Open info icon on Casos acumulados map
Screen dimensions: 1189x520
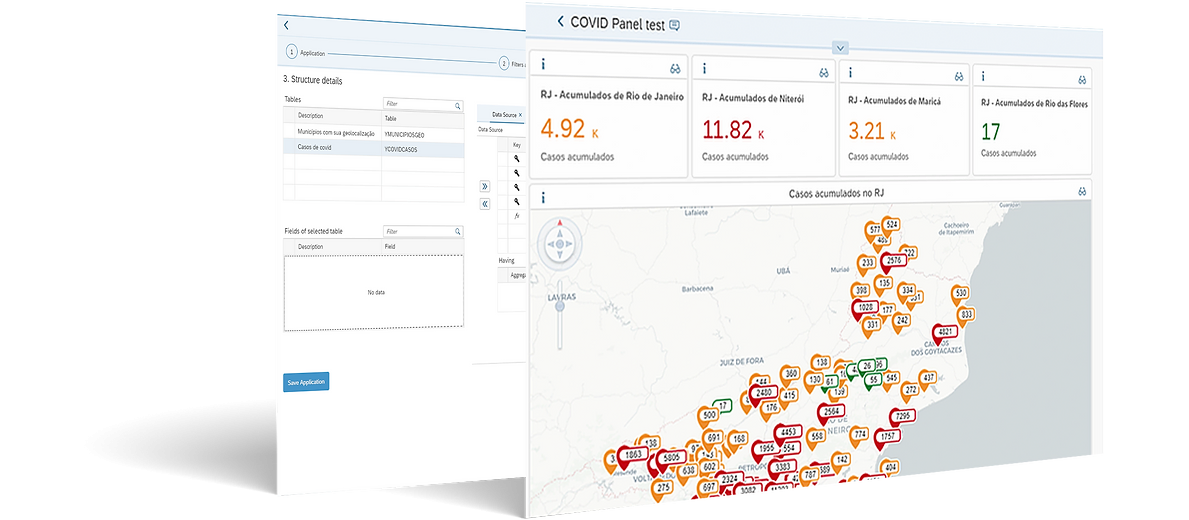(542, 198)
